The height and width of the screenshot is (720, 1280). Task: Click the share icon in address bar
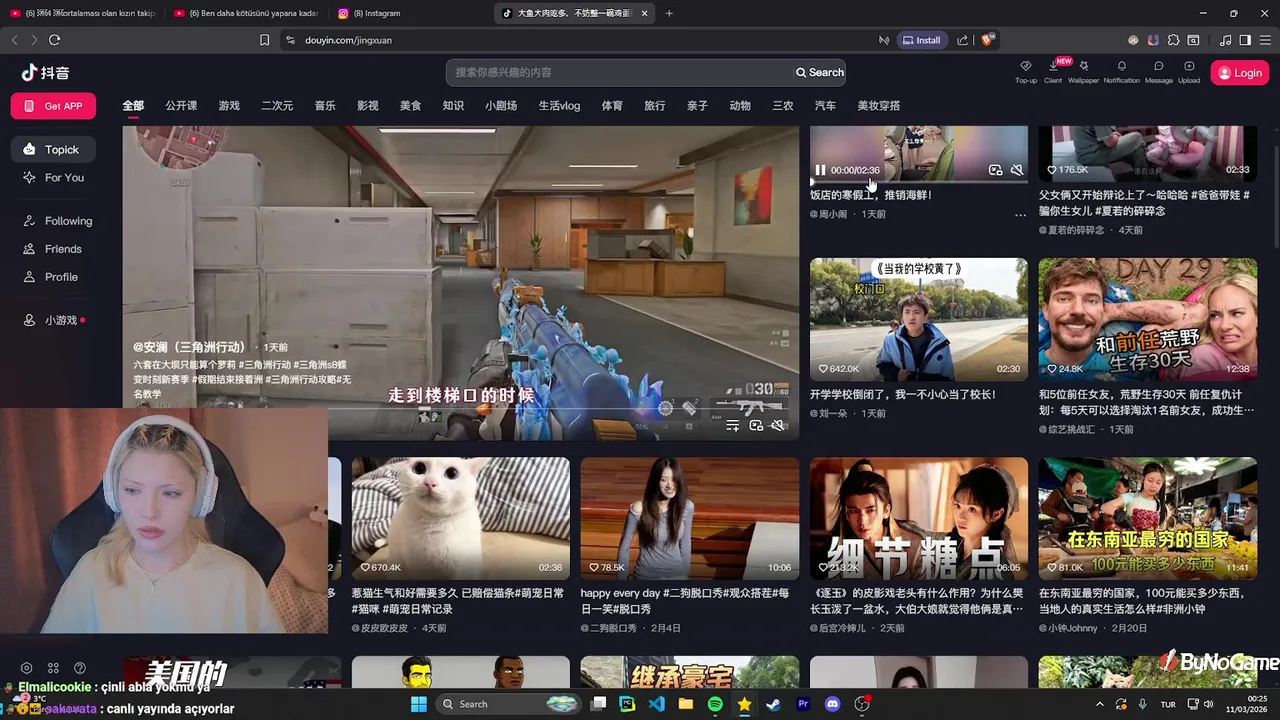coord(962,40)
